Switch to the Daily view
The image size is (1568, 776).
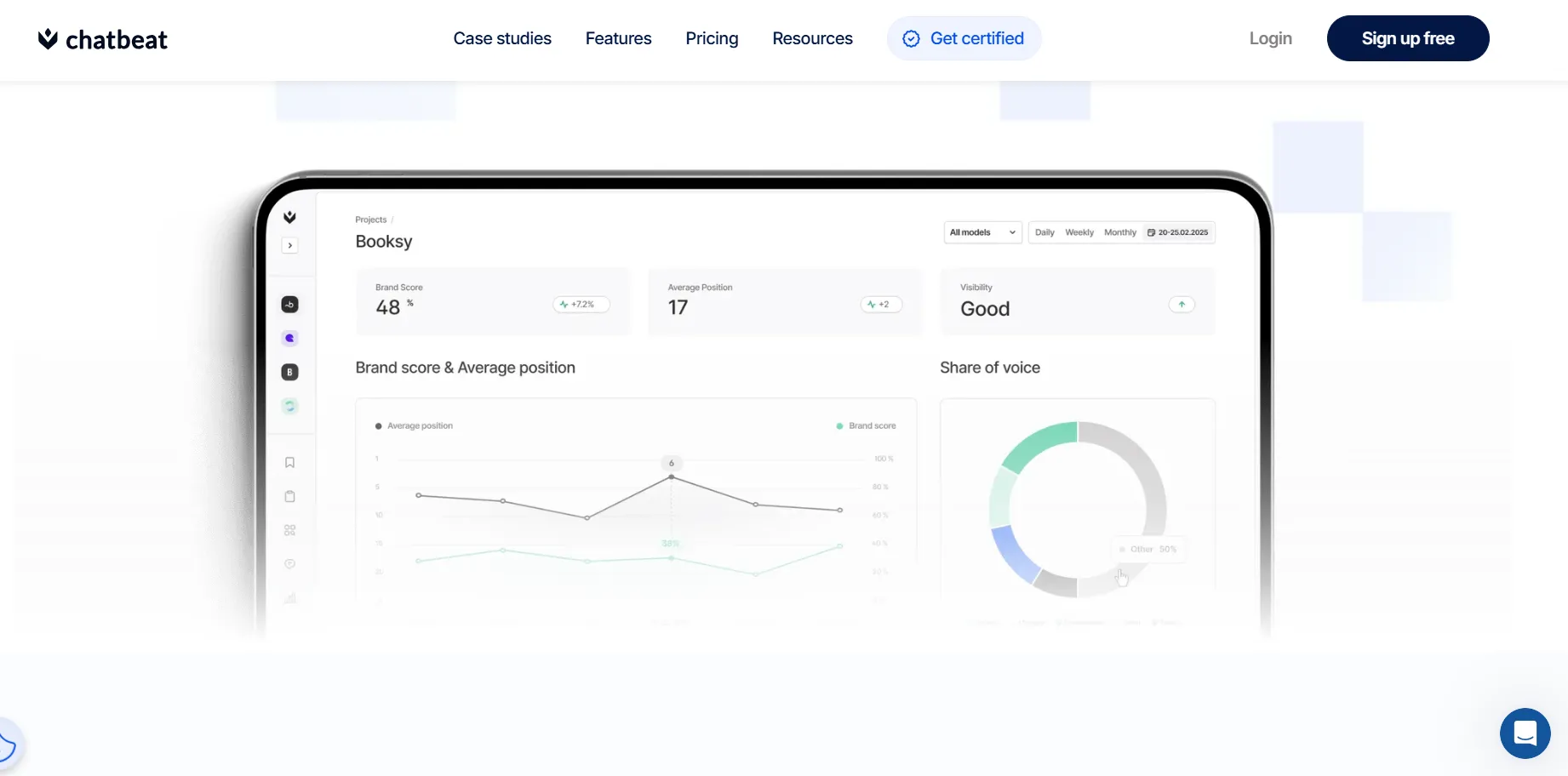tap(1044, 232)
